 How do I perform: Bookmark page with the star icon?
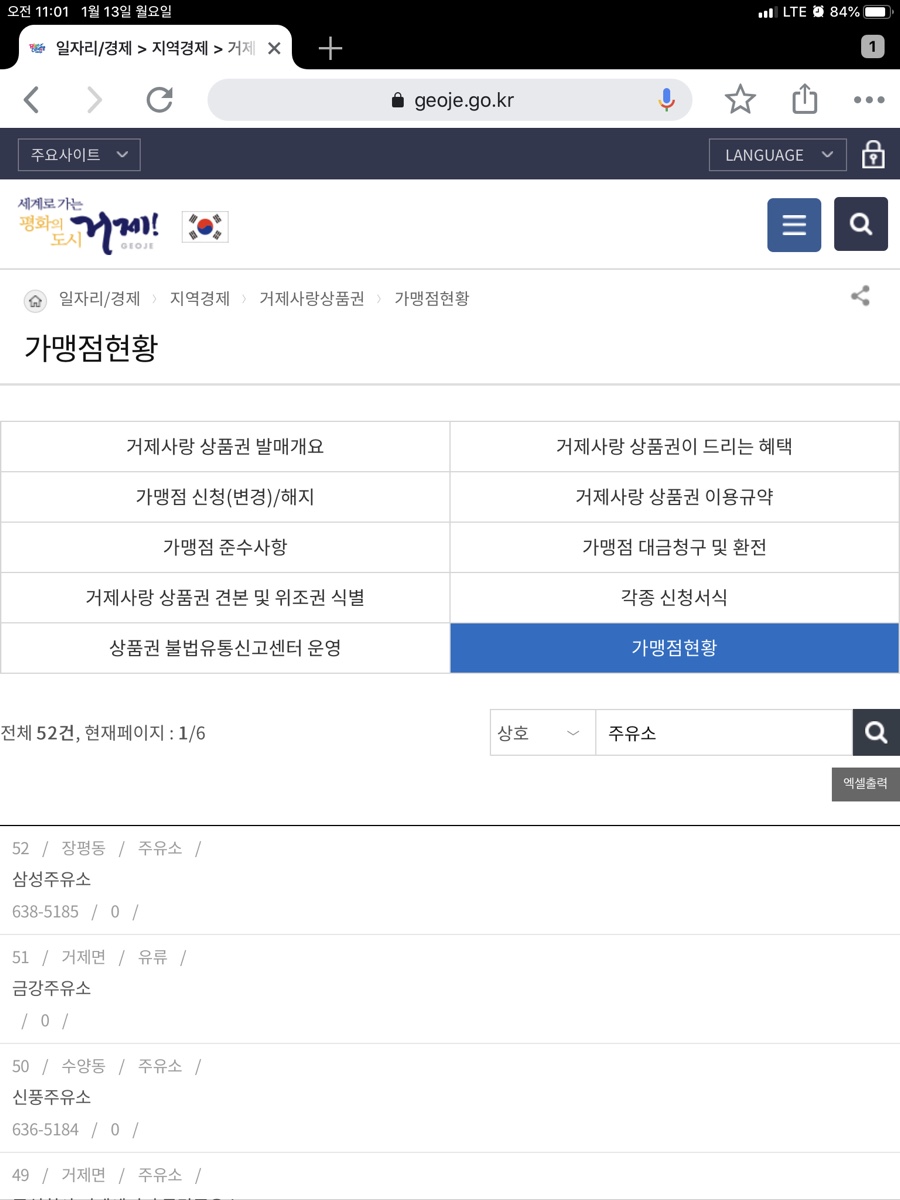click(740, 100)
